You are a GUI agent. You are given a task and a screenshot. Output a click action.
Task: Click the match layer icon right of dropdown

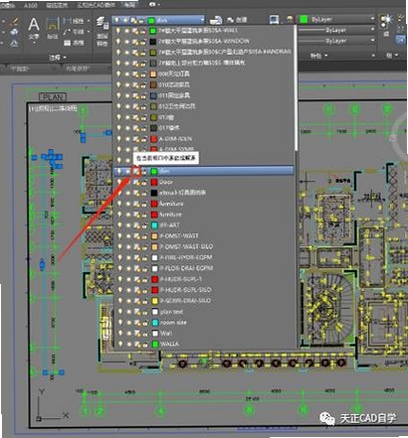coord(216,20)
